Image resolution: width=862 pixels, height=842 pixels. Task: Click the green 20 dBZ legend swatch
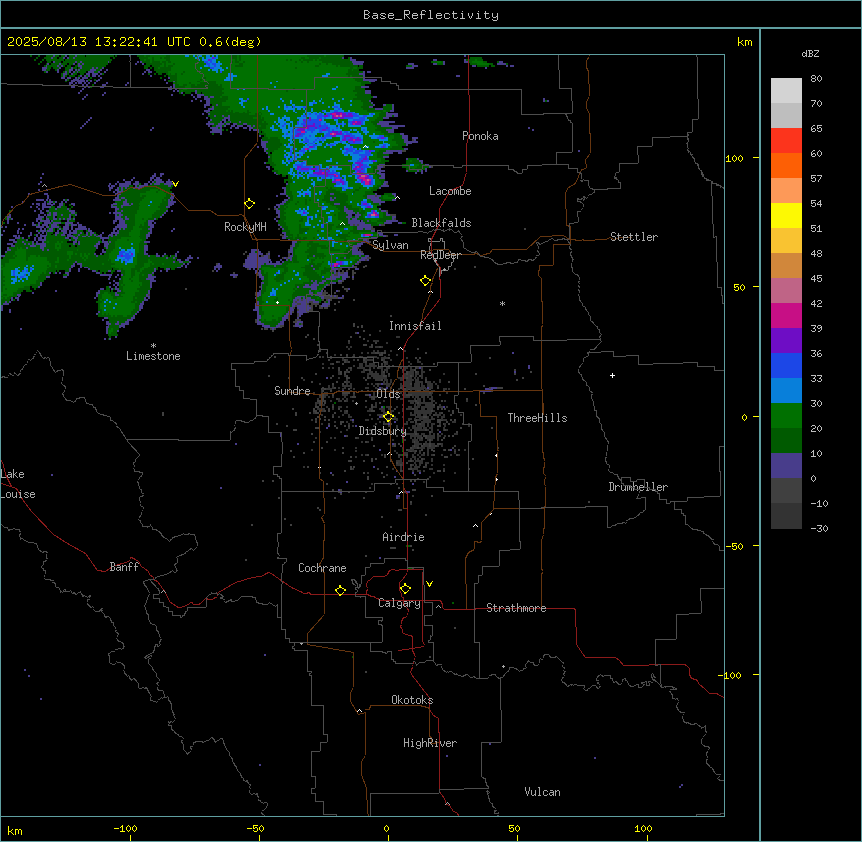coord(786,416)
